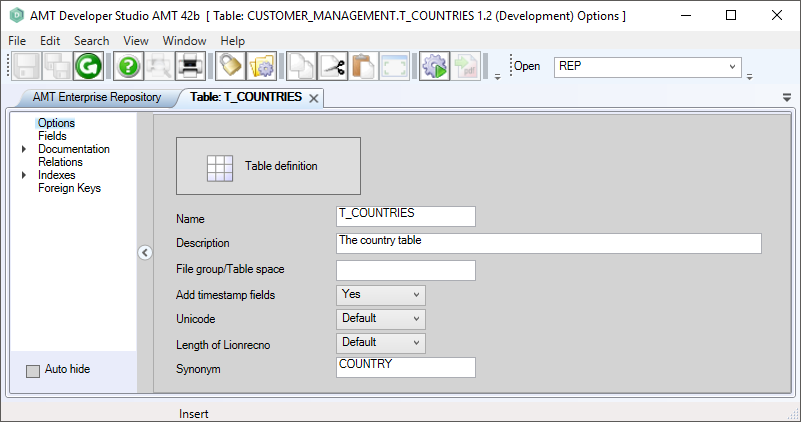Click the Copy pages icon
This screenshot has height=422, width=801.
[301, 66]
